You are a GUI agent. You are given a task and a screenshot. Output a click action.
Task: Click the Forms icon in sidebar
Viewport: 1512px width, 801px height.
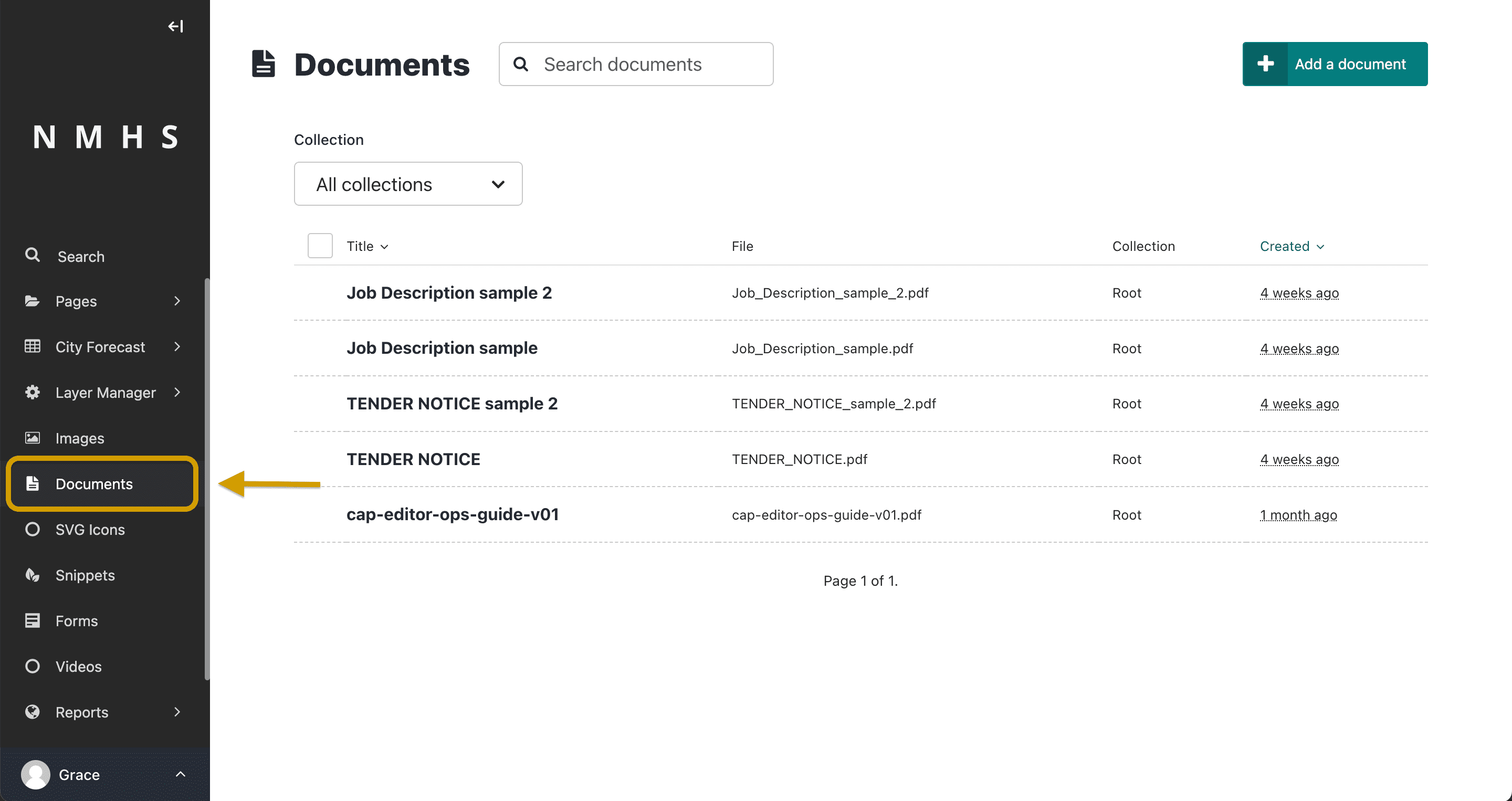(x=32, y=620)
